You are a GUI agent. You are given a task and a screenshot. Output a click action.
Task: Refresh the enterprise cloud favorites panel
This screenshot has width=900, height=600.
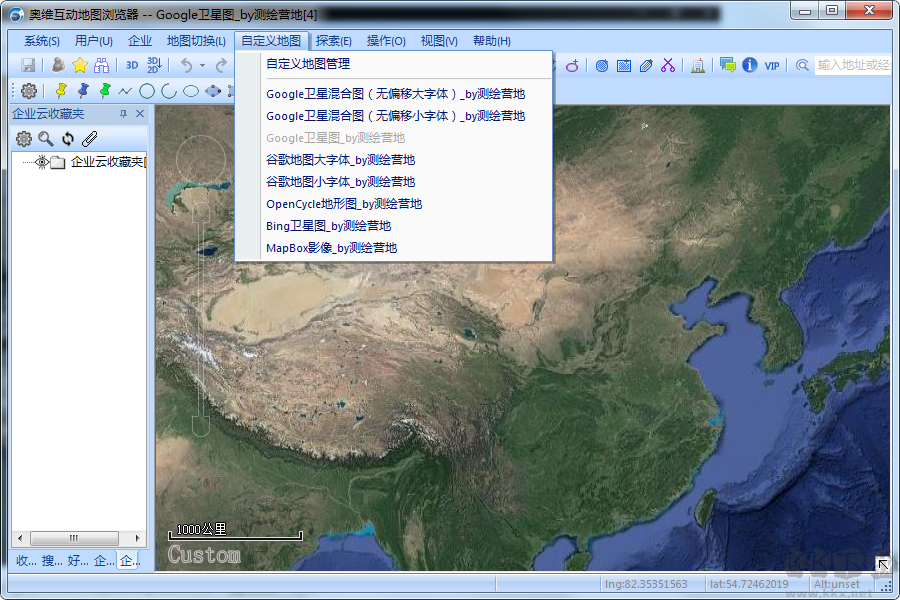pos(67,139)
